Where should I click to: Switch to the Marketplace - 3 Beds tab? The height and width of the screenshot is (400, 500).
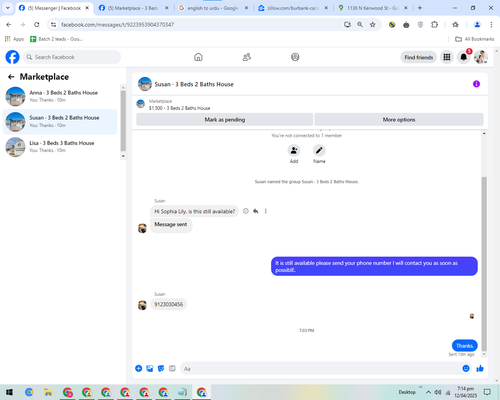(133, 8)
